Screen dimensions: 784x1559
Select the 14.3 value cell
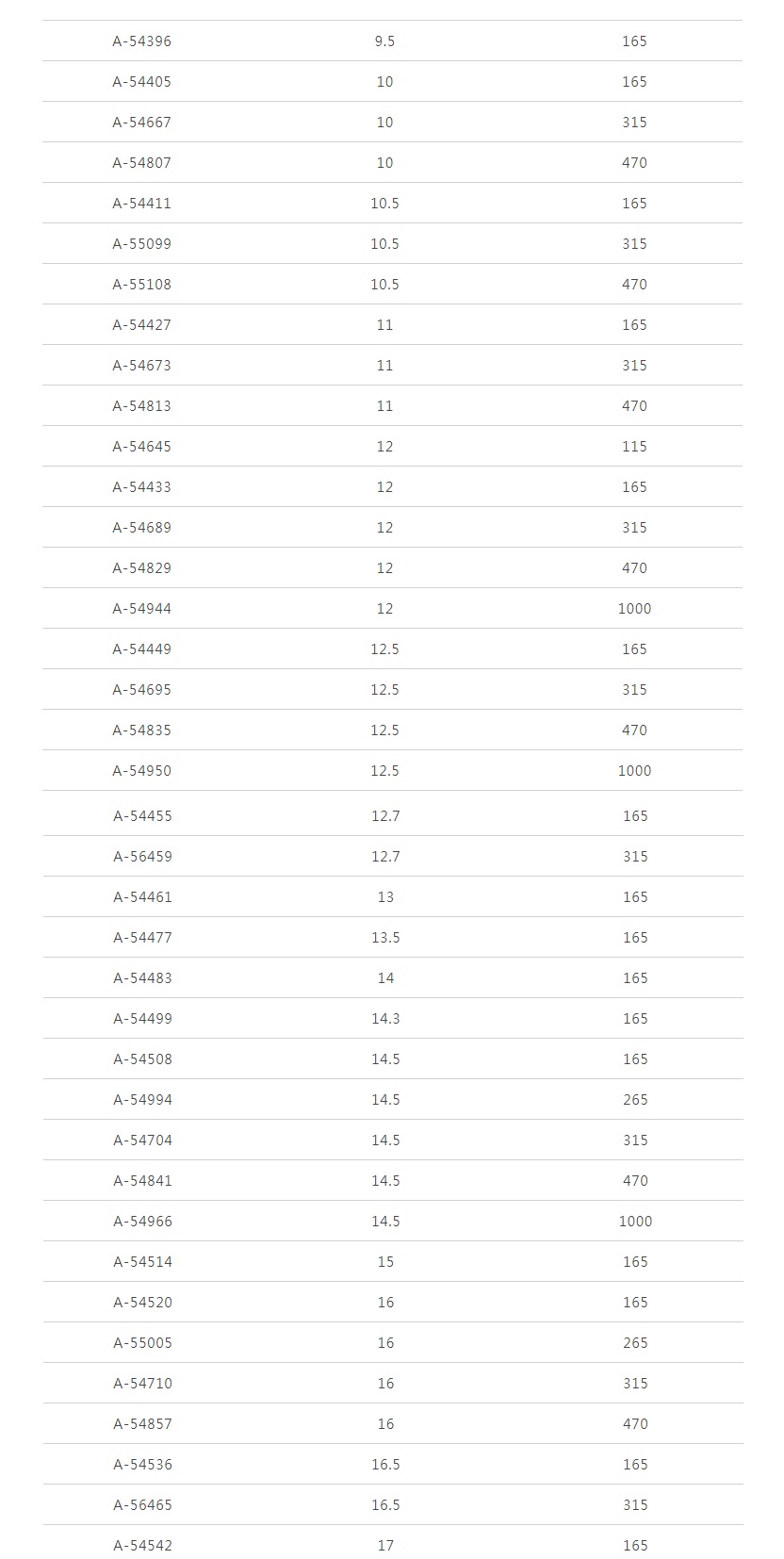(385, 1019)
